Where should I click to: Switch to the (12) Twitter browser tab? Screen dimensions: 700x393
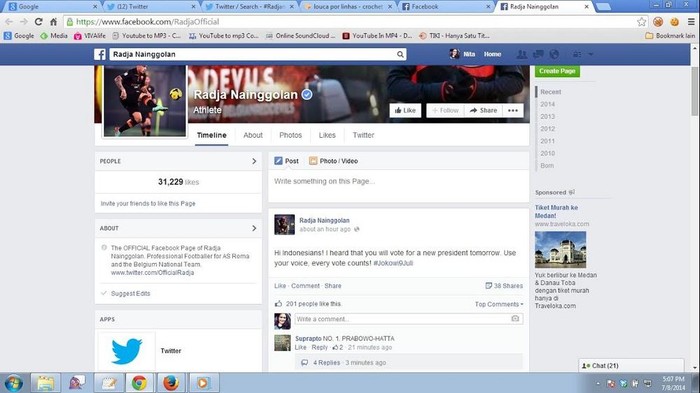(151, 7)
